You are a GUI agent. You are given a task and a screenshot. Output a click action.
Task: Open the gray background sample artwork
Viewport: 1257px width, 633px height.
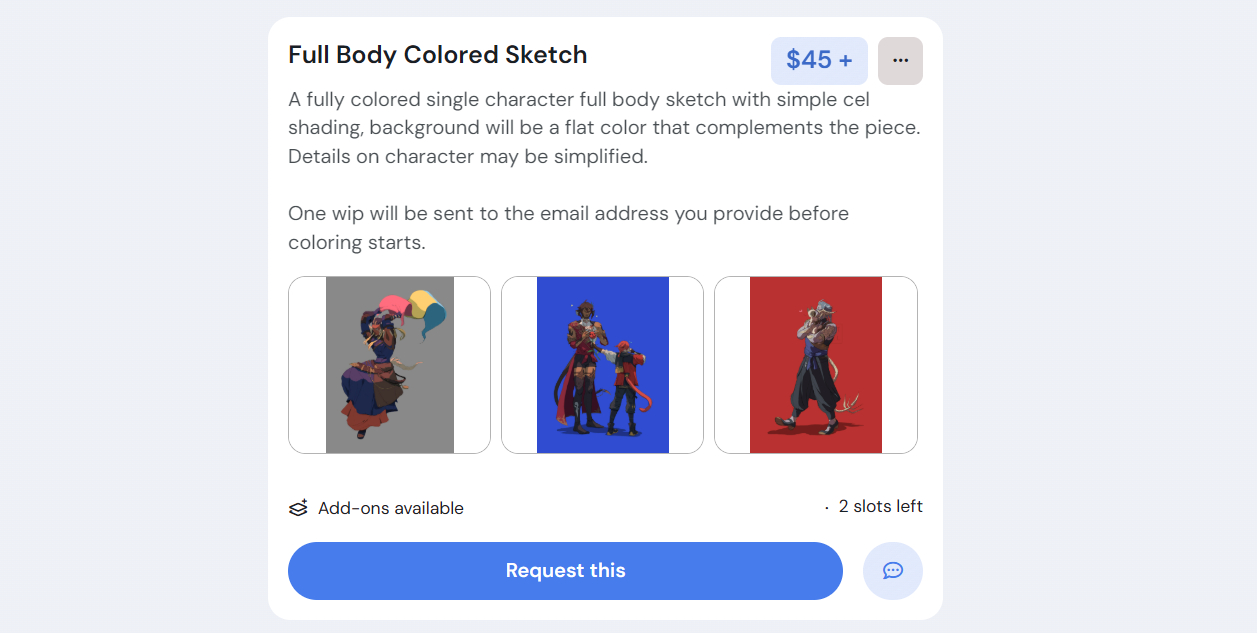[389, 365]
